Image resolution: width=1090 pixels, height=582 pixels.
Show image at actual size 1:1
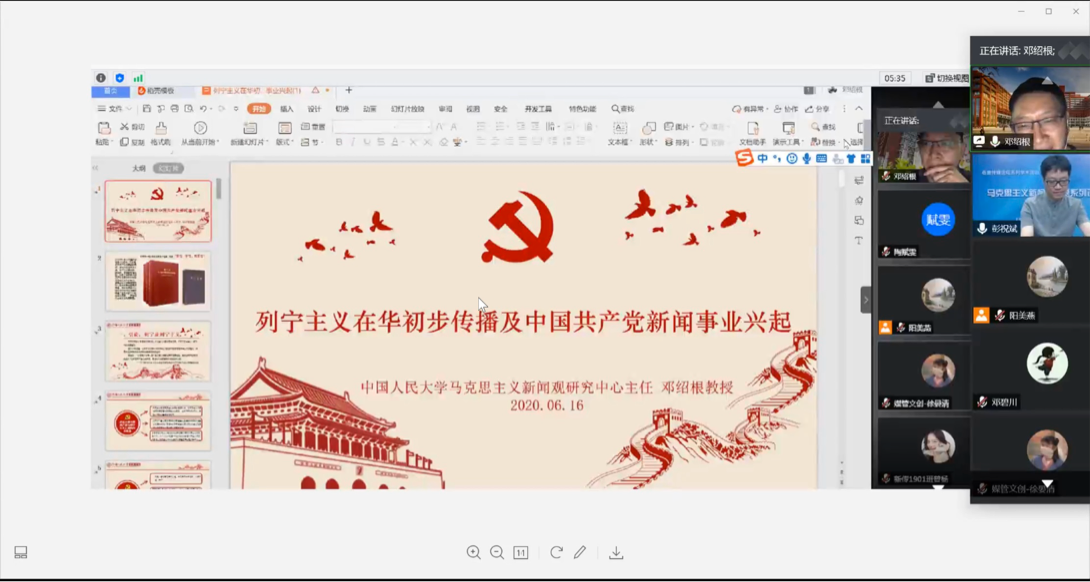pos(521,553)
